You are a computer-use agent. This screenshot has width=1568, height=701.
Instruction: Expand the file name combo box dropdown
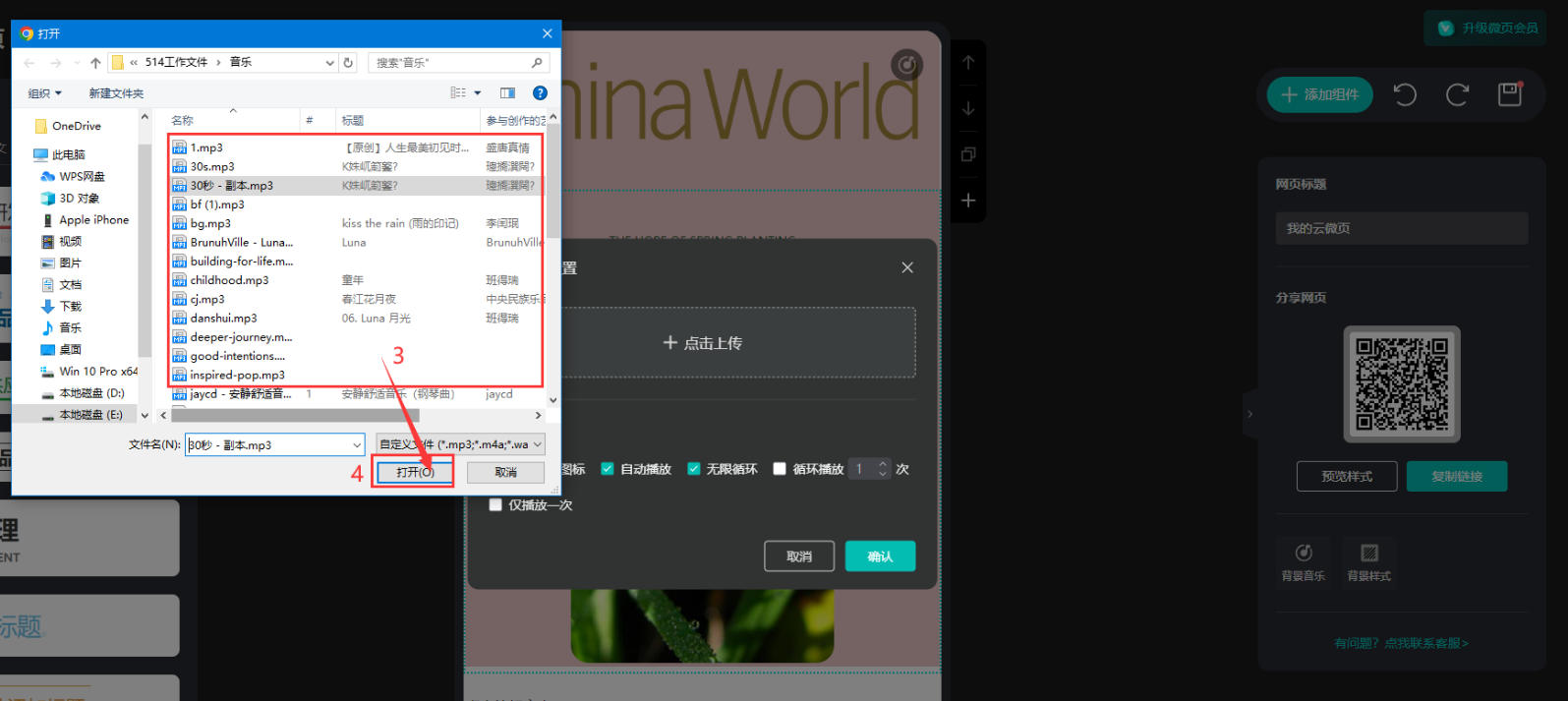pyautogui.click(x=357, y=445)
